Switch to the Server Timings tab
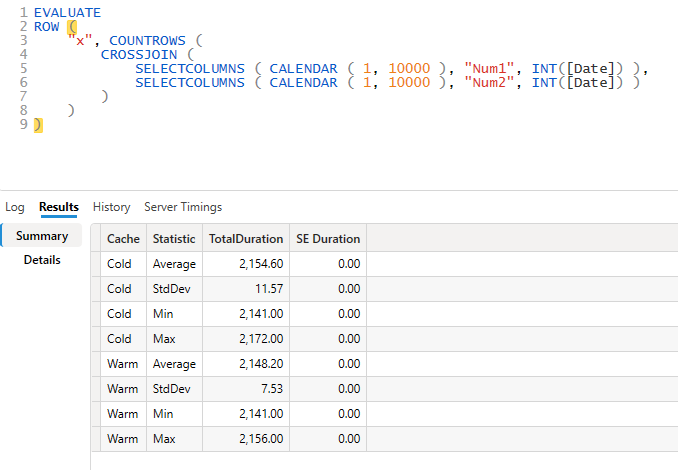678x470 pixels. (183, 207)
